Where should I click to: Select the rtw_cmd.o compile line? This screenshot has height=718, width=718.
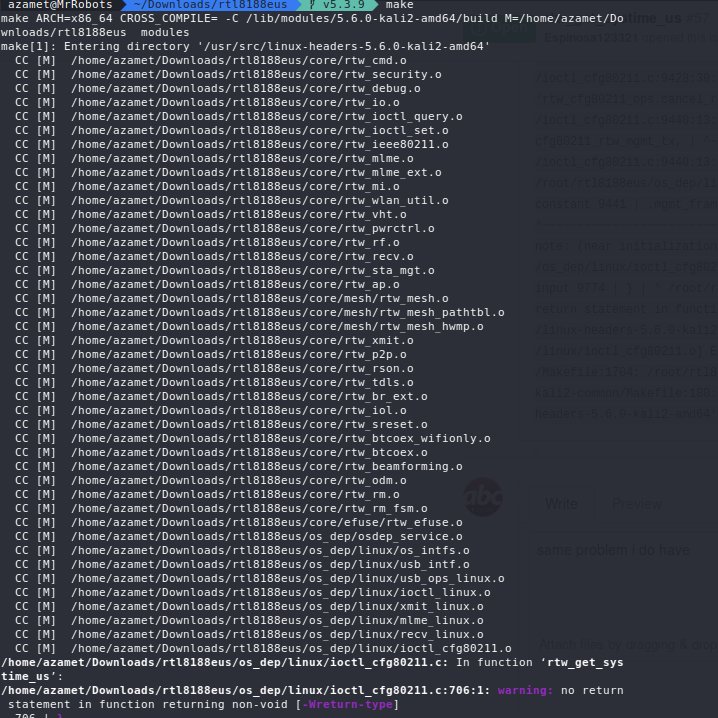(x=211, y=60)
